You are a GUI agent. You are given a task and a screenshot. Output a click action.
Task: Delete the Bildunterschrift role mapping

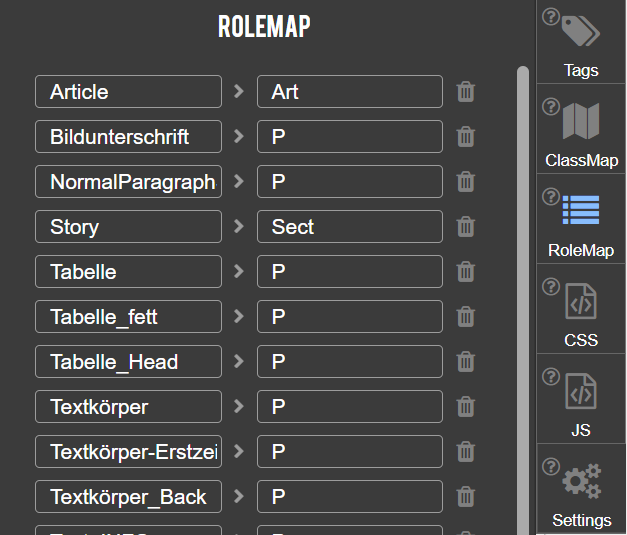466,137
